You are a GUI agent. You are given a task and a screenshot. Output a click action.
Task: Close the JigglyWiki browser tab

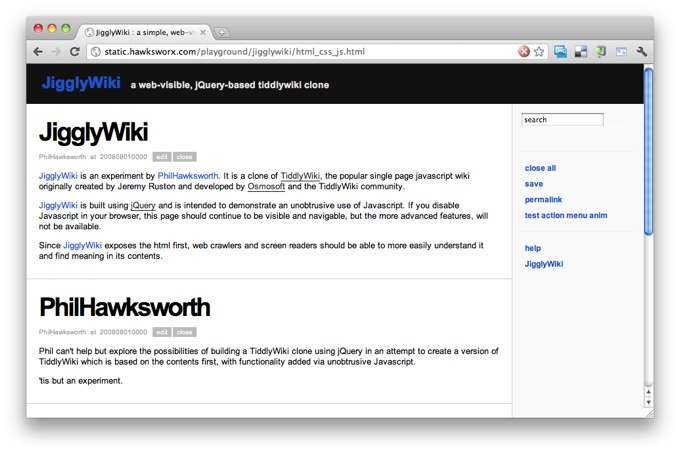(x=203, y=33)
